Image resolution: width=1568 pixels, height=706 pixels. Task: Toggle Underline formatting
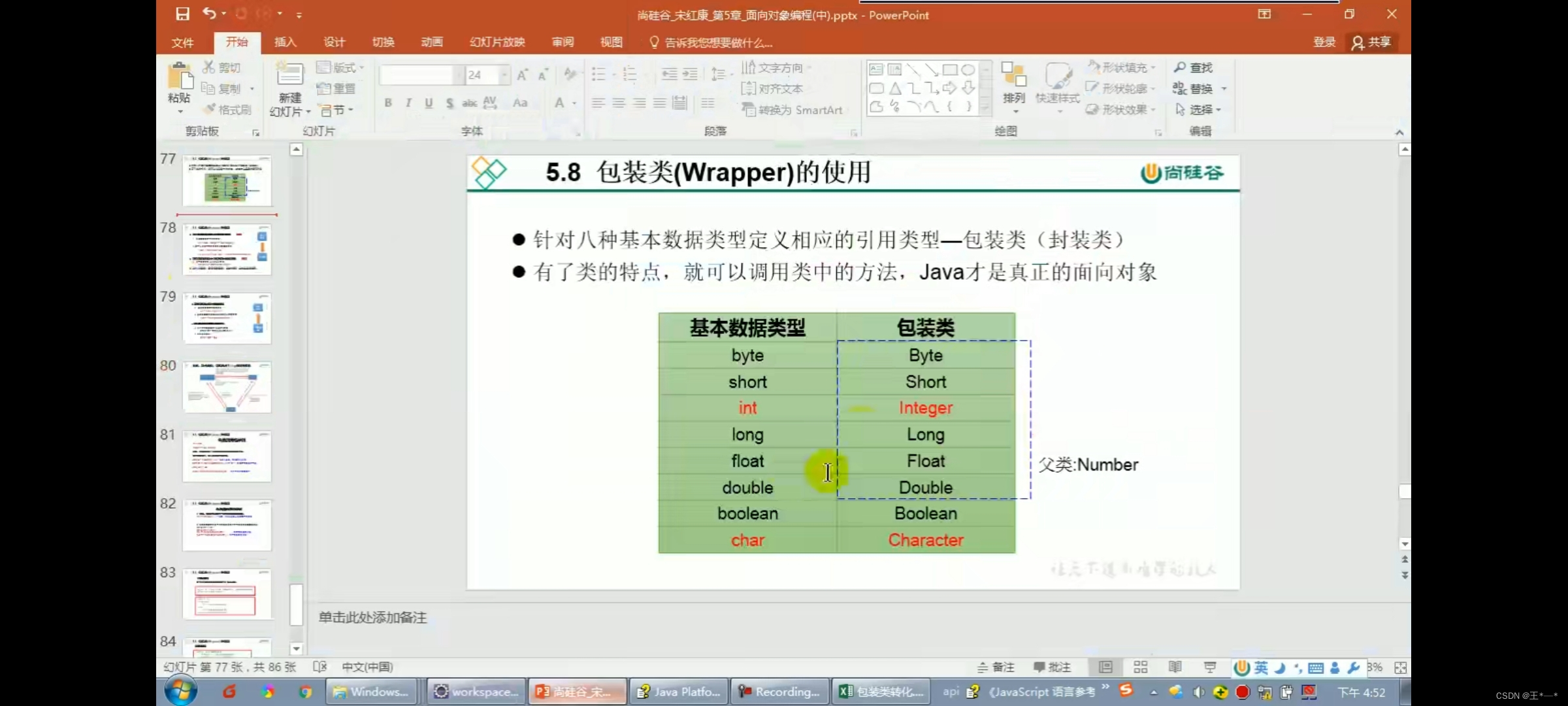[x=429, y=103]
